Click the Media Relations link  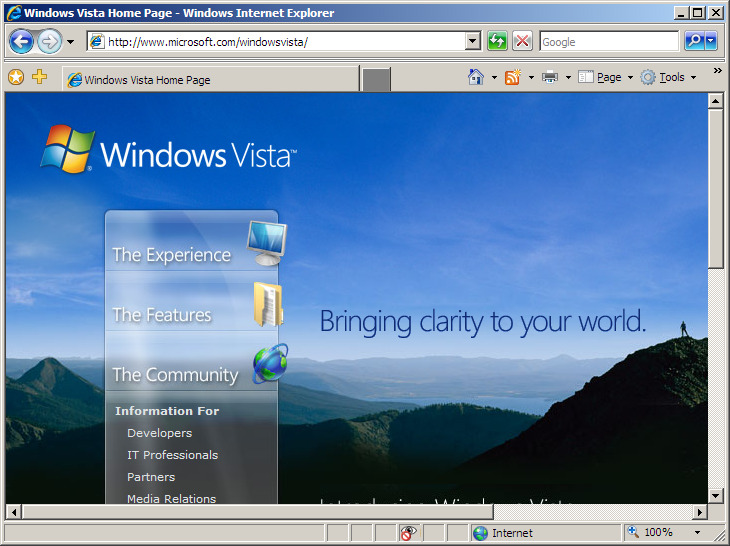click(x=172, y=499)
